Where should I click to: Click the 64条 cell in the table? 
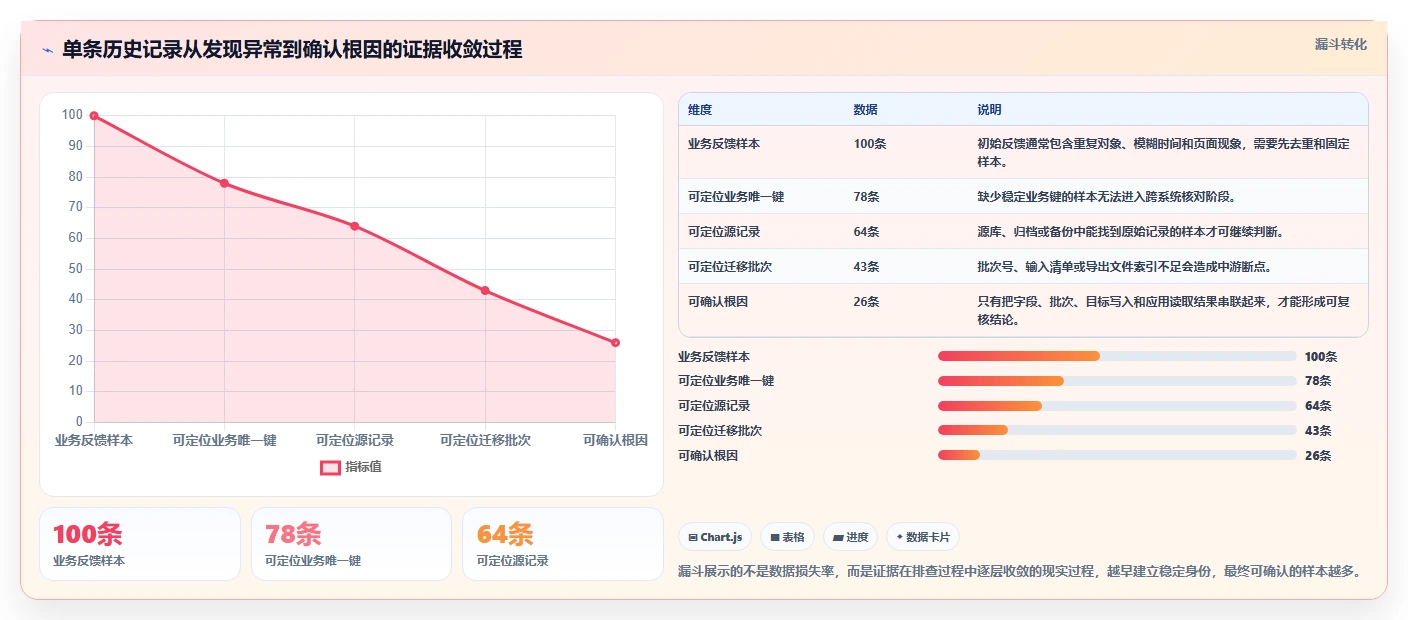[867, 231]
